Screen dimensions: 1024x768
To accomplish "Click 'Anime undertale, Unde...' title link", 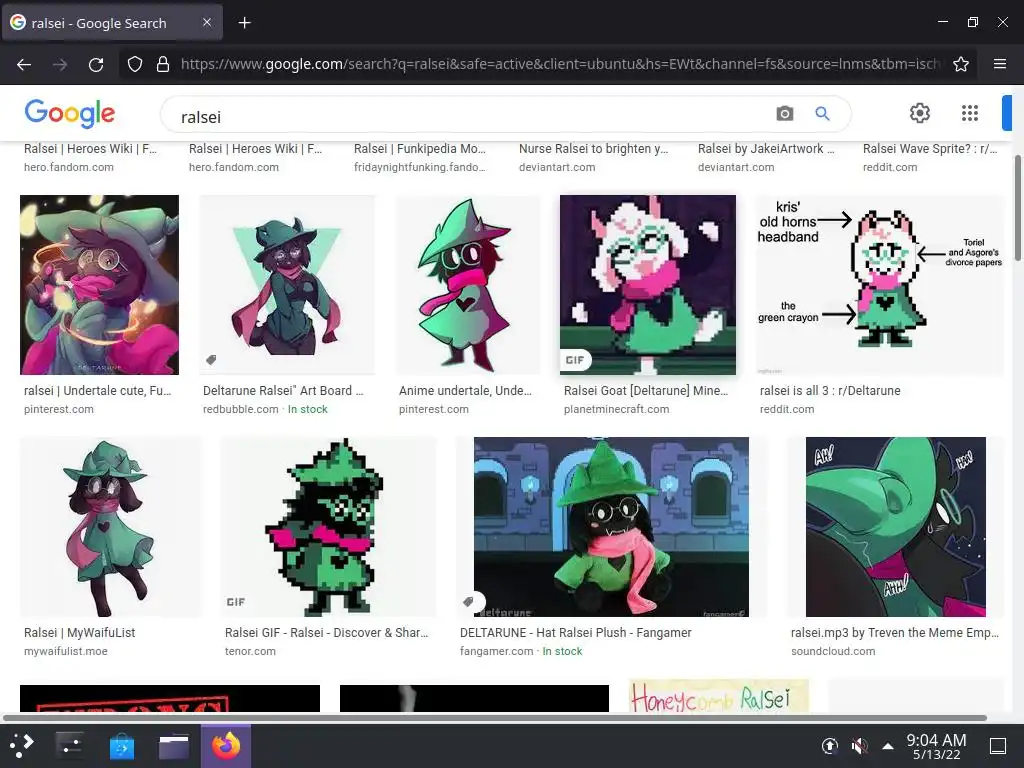I will point(466,391).
